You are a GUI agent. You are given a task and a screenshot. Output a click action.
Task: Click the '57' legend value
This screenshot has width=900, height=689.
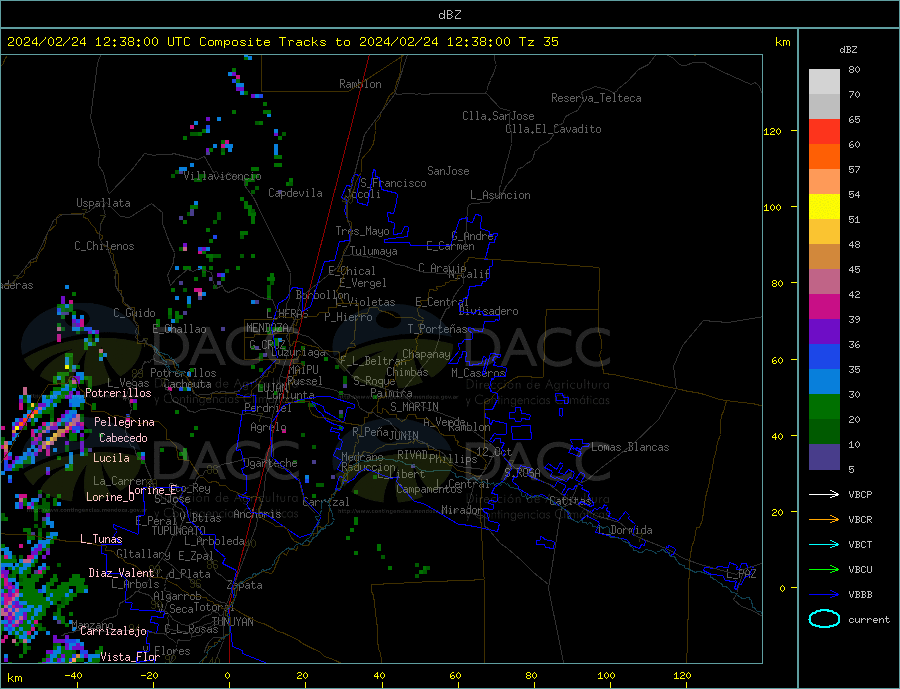point(854,169)
